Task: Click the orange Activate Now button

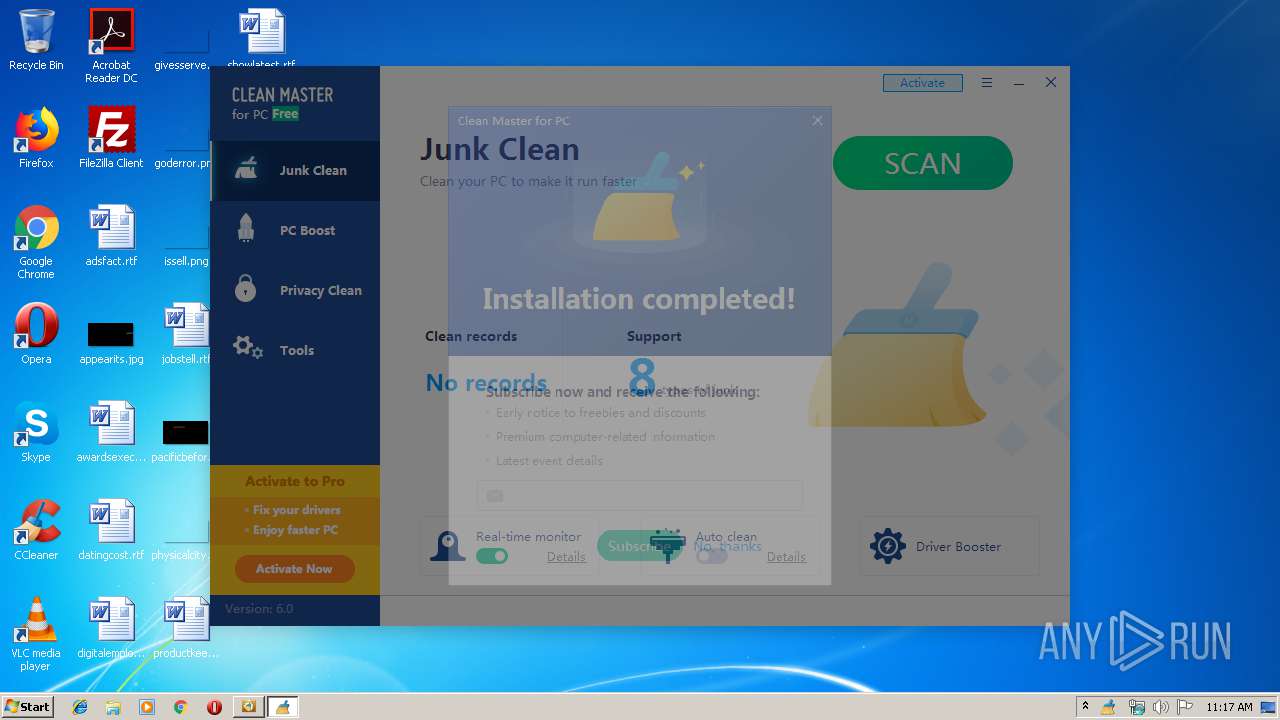Action: click(294, 569)
